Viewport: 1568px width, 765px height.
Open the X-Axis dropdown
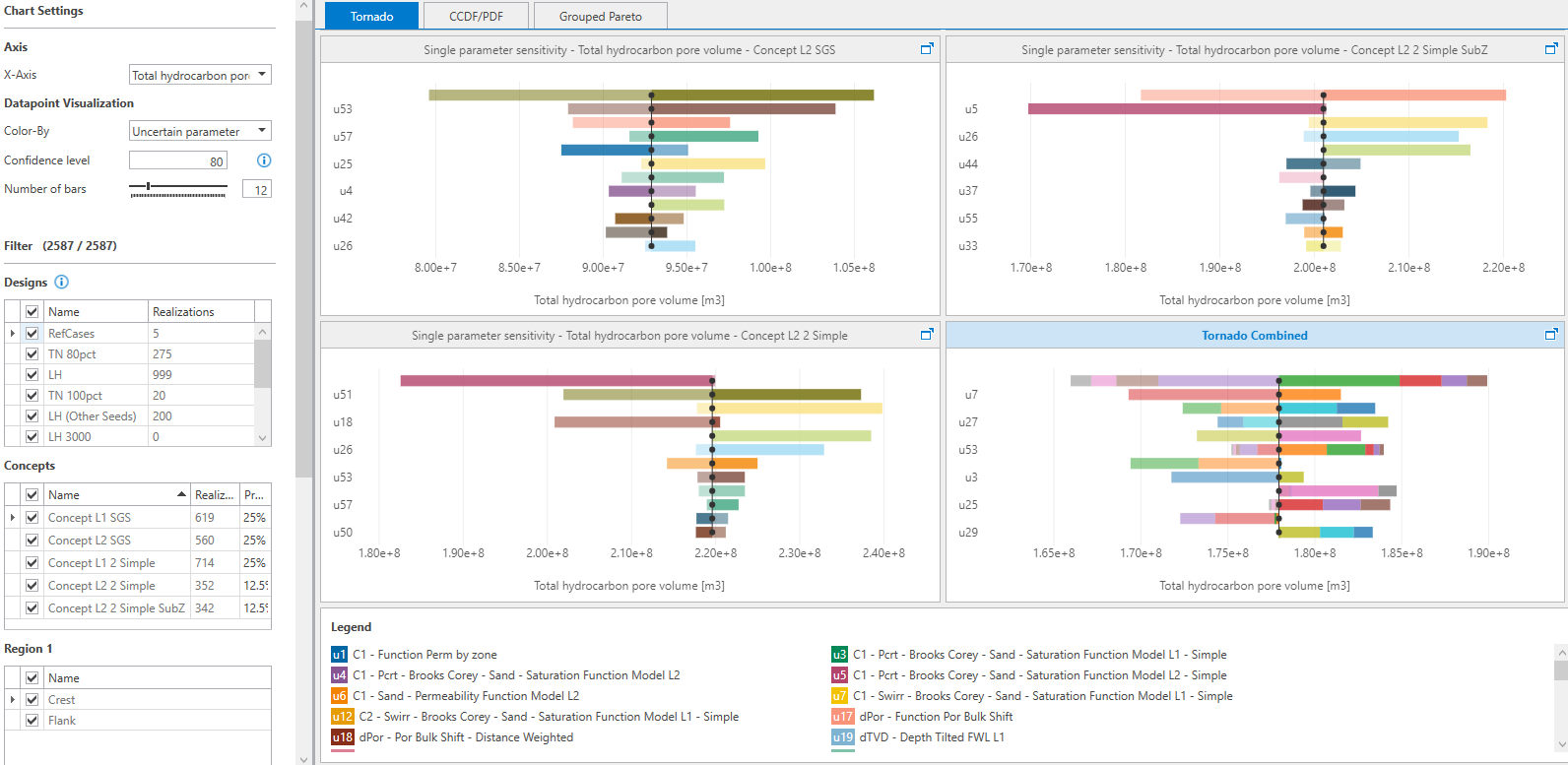click(200, 75)
